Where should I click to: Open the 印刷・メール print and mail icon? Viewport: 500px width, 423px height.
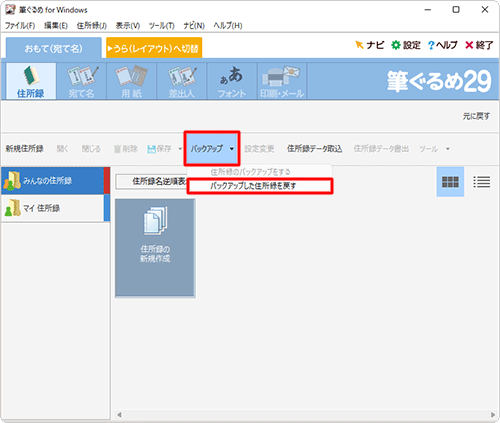(x=282, y=81)
